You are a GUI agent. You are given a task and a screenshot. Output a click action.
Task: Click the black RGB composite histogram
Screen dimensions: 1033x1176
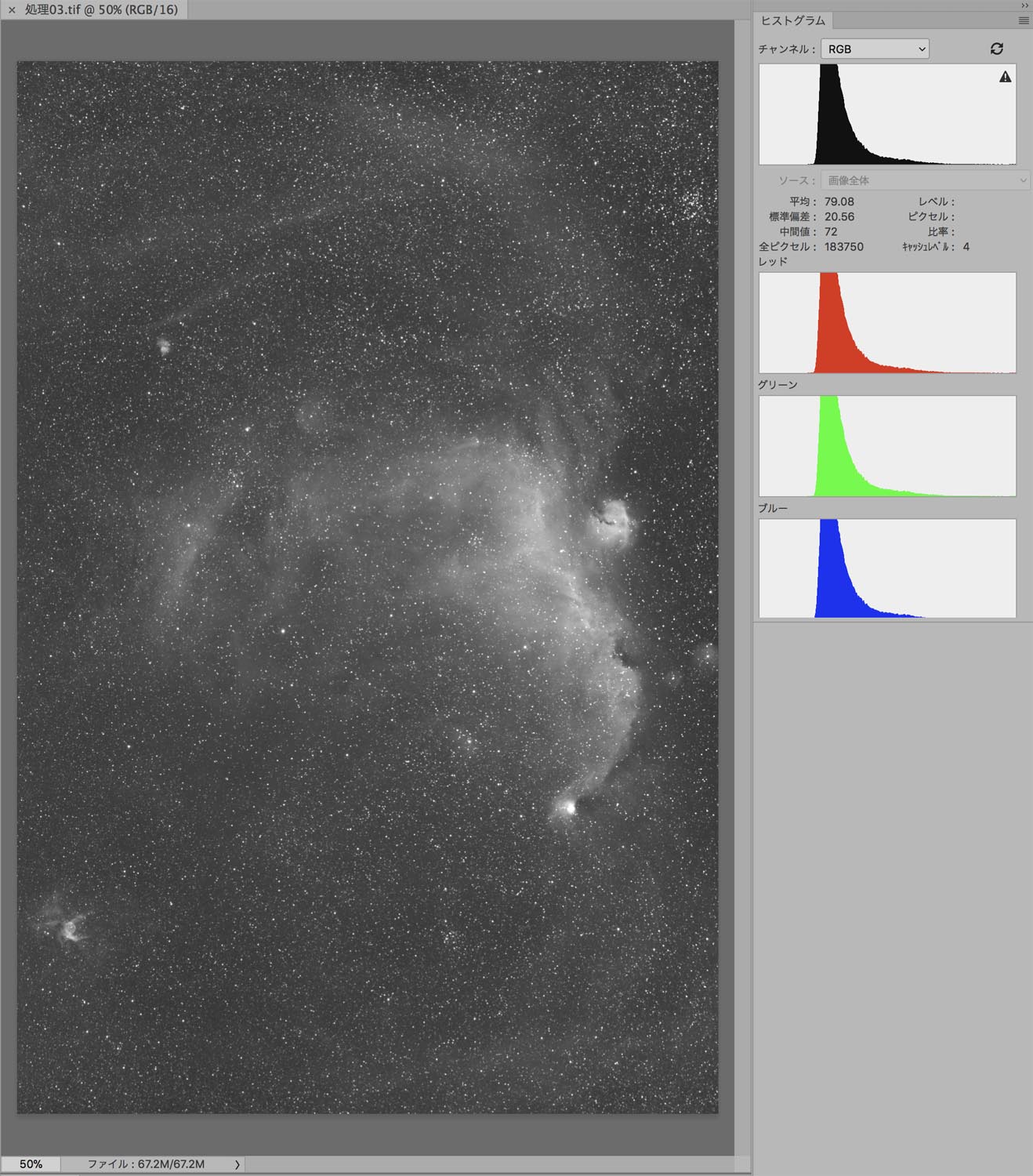tap(887, 114)
